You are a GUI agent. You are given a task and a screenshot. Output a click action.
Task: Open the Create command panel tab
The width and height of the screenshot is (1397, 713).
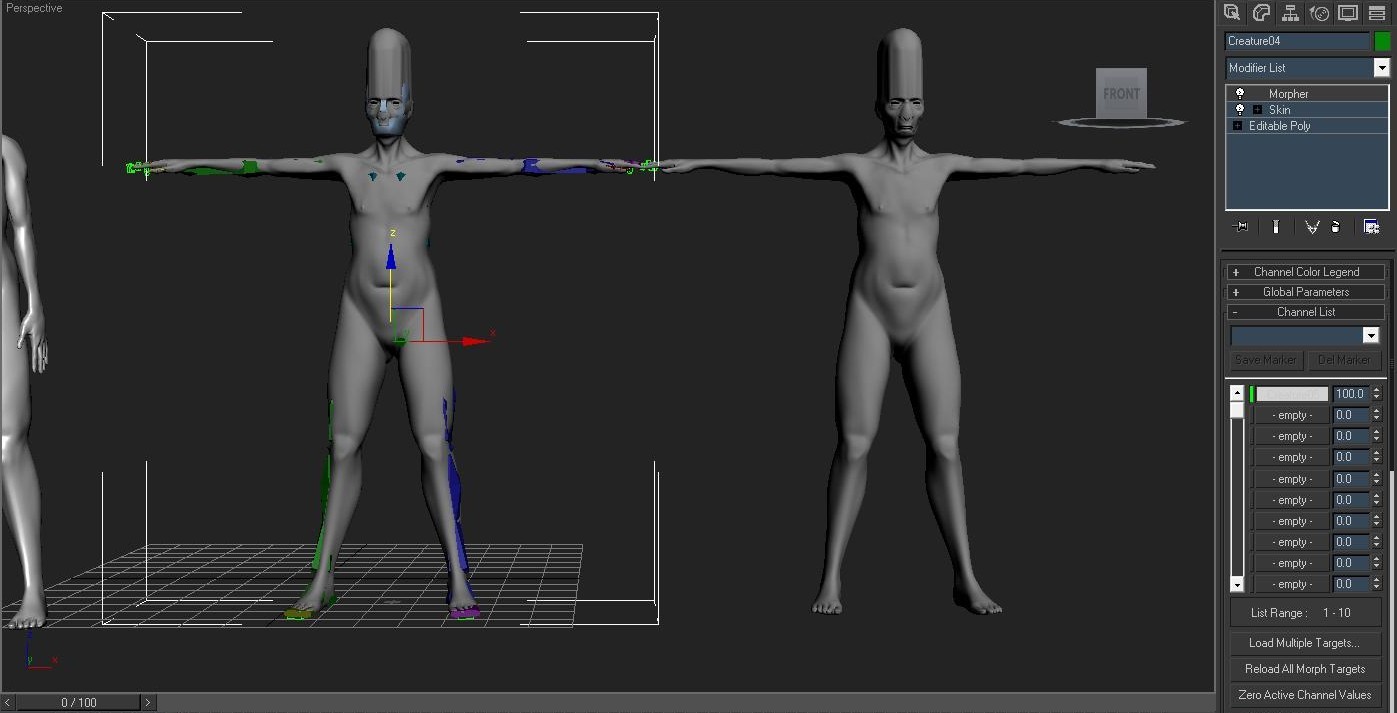pyautogui.click(x=1232, y=13)
